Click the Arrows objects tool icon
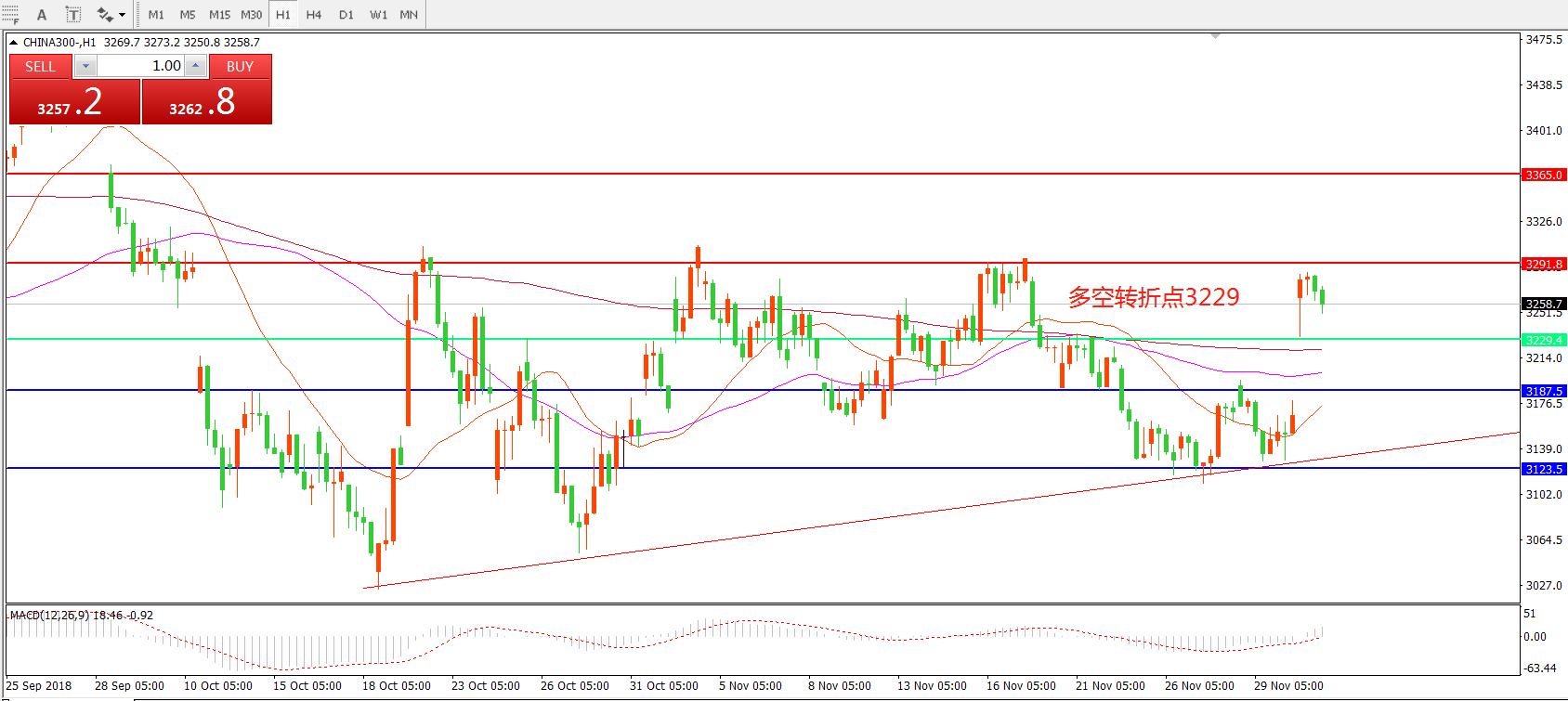 click(x=104, y=15)
